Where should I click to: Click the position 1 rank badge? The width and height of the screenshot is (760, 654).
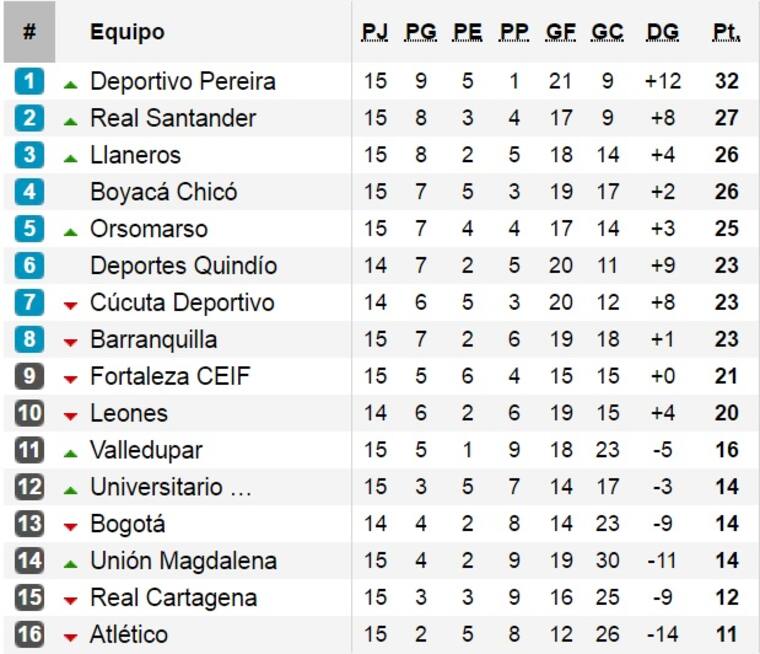point(29,81)
